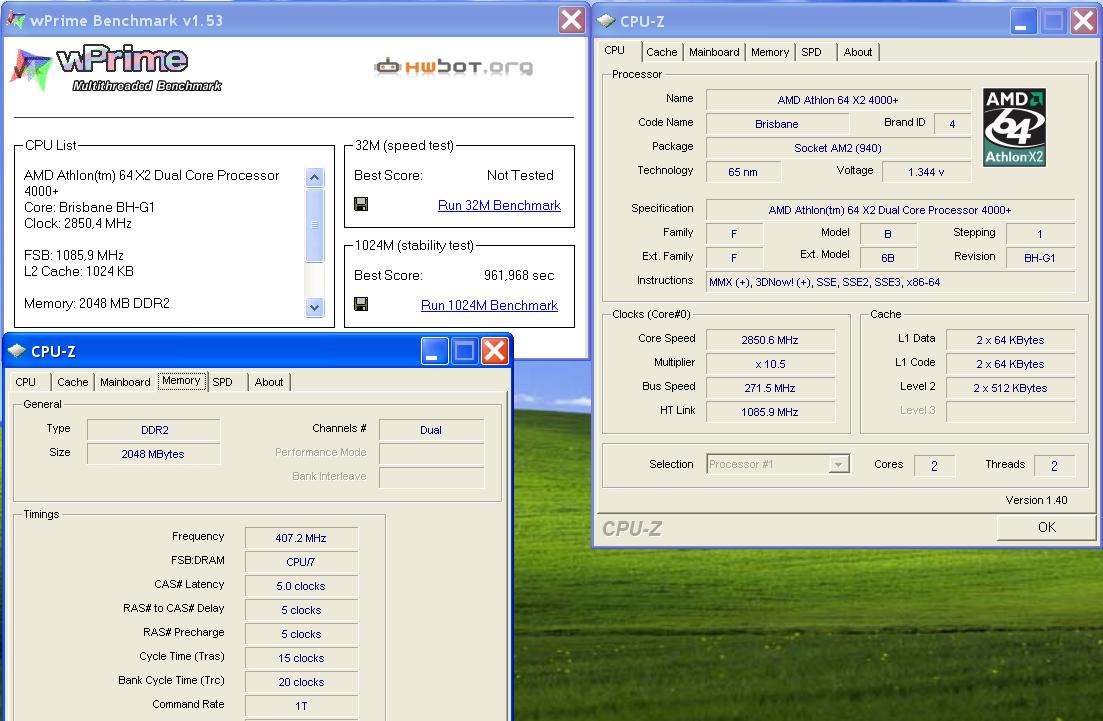Click the CAS# Latency value 5.0 clocks
1103x721 pixels.
coord(301,585)
